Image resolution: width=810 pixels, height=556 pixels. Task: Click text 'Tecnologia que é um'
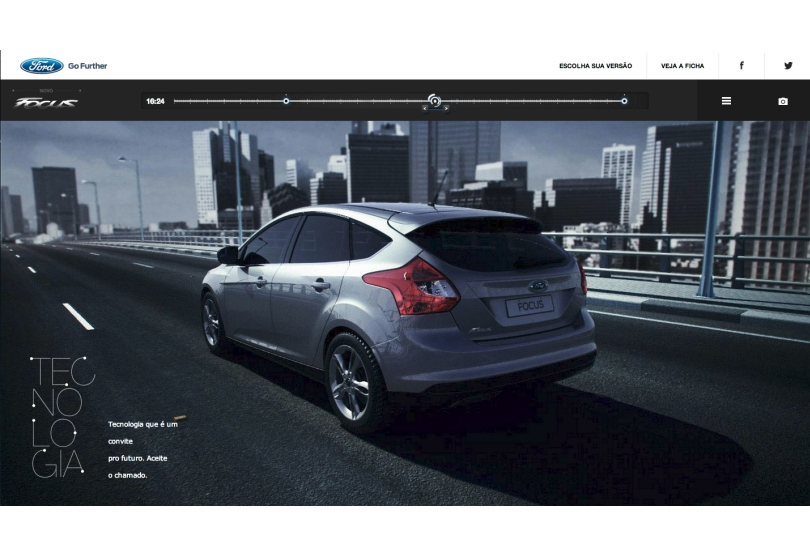(x=143, y=424)
